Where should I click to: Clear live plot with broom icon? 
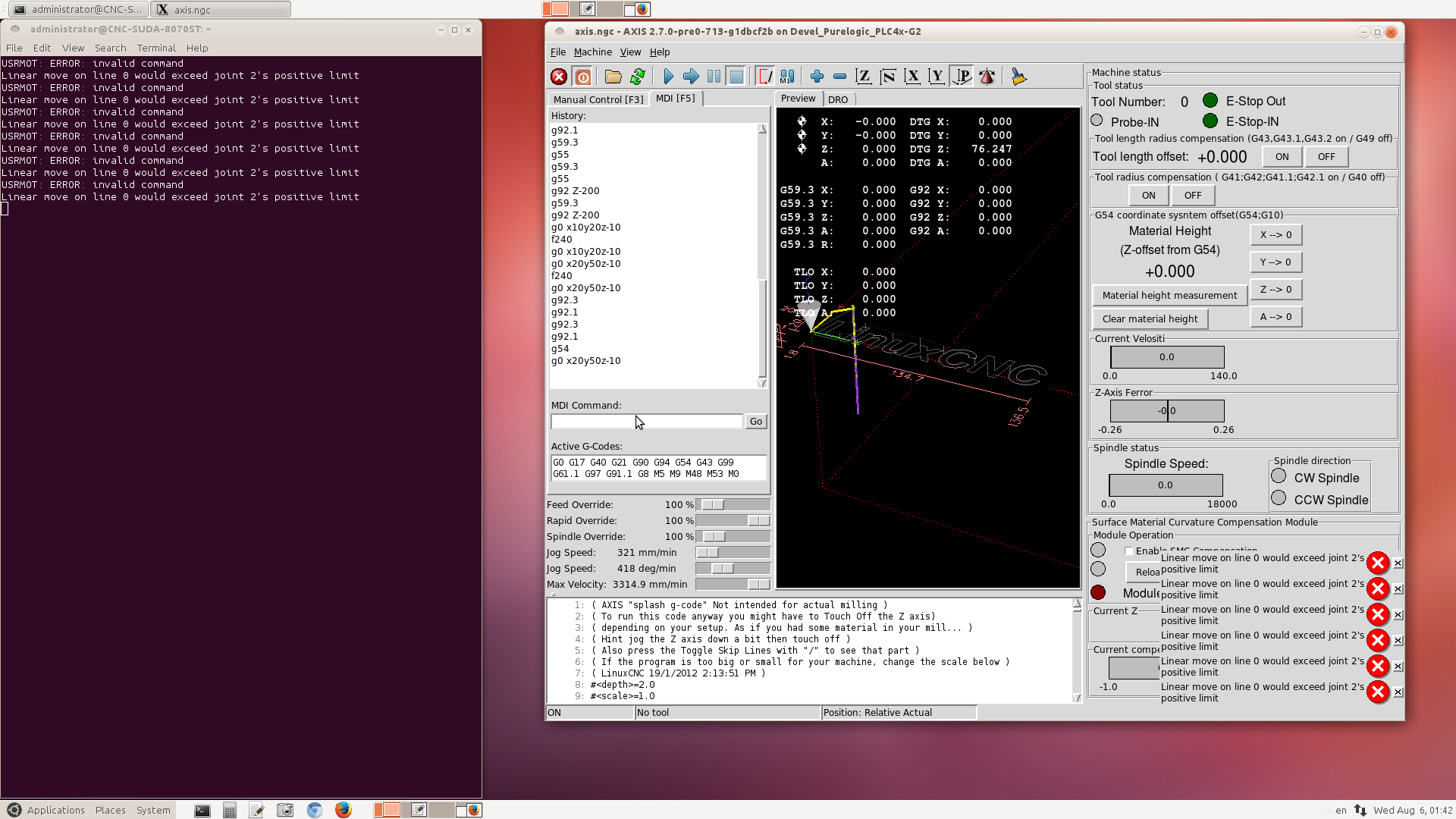point(1018,77)
